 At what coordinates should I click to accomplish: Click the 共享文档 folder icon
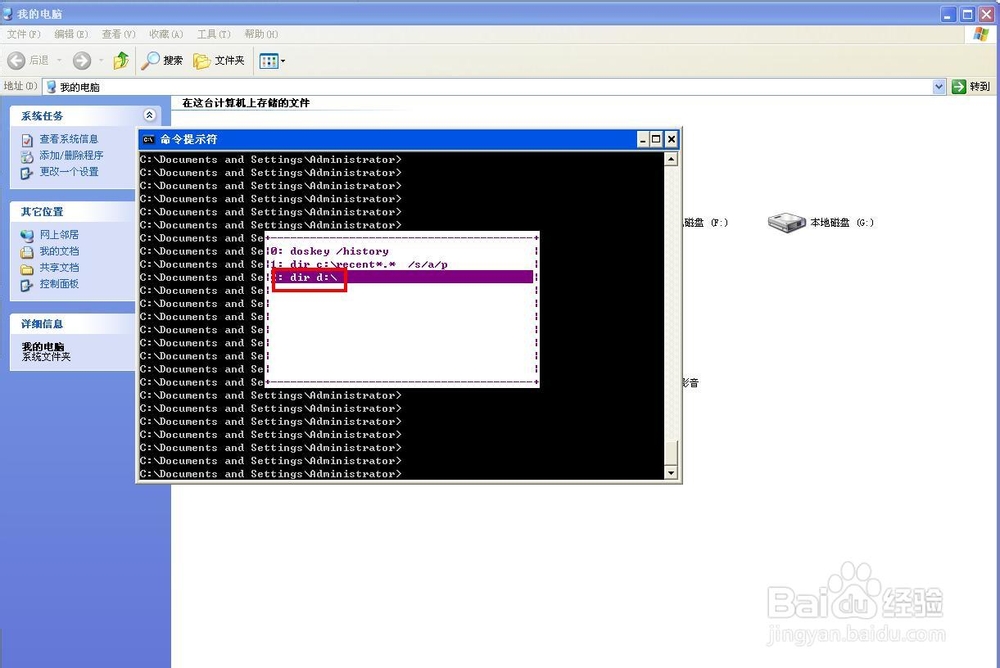27,269
